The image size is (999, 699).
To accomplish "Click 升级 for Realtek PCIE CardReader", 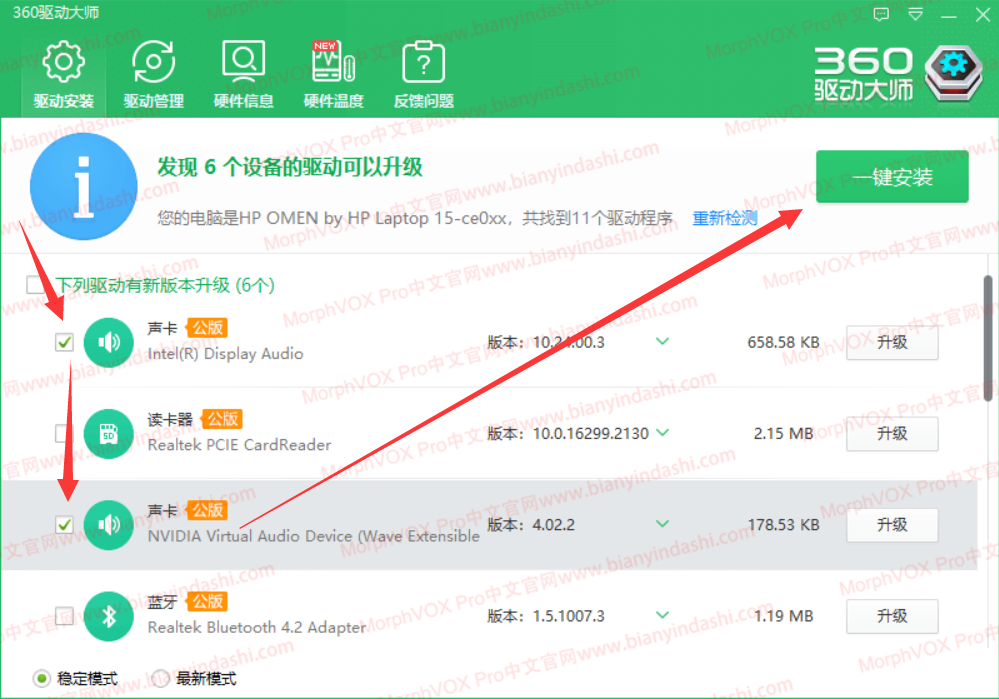I will click(892, 434).
